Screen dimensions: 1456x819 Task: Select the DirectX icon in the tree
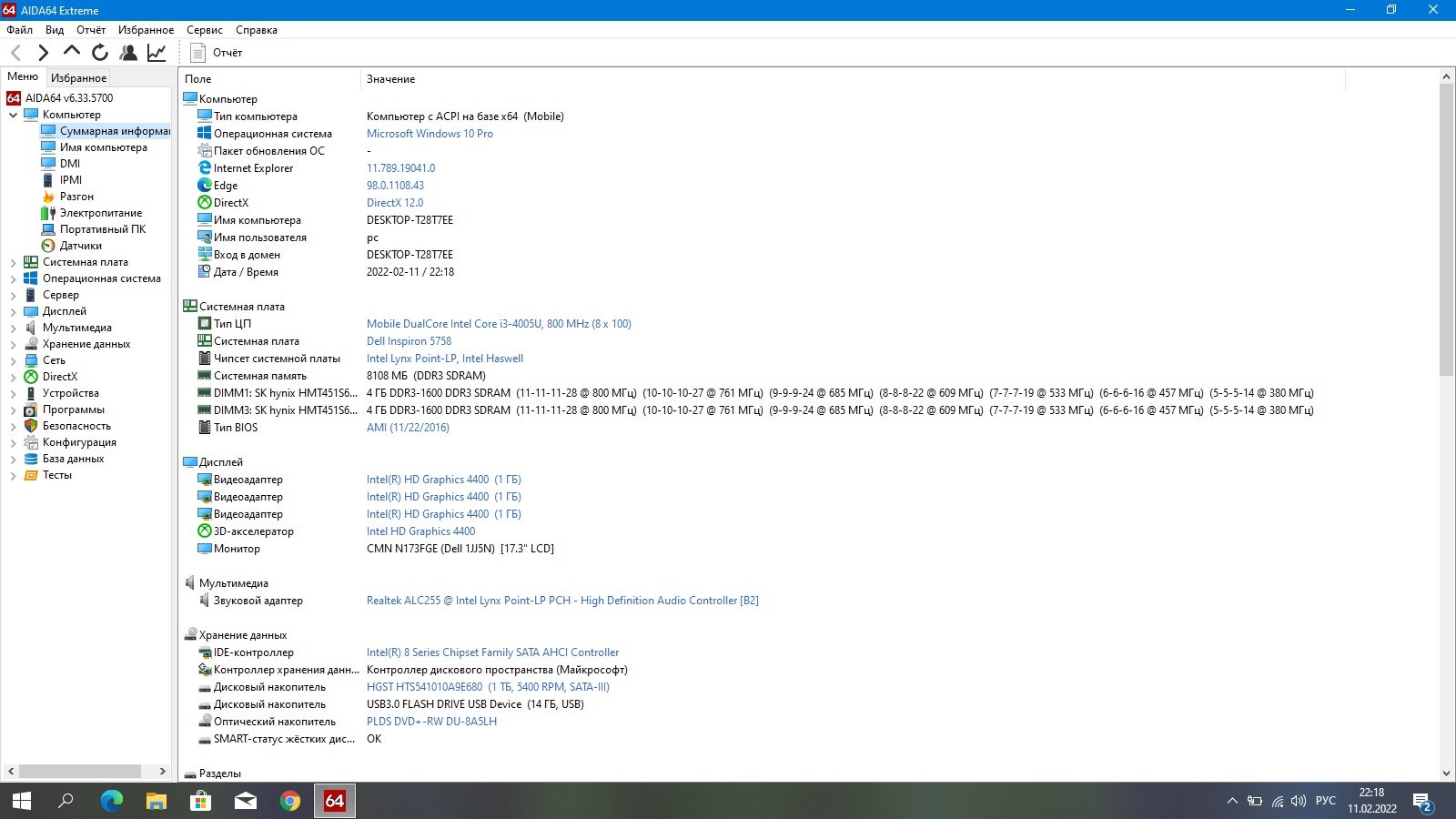coord(31,377)
